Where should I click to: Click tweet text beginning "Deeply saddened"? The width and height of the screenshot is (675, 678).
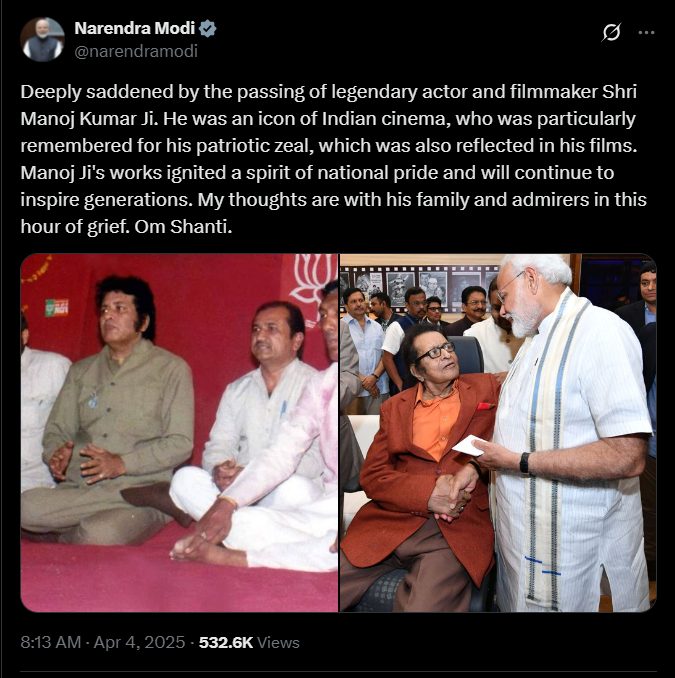[x=334, y=159]
